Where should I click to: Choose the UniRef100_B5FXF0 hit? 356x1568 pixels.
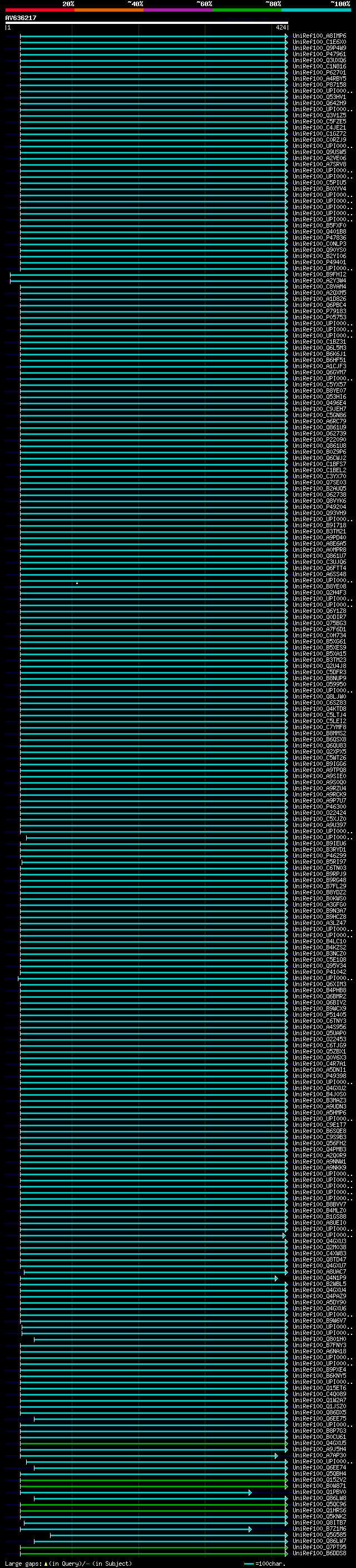[319, 226]
